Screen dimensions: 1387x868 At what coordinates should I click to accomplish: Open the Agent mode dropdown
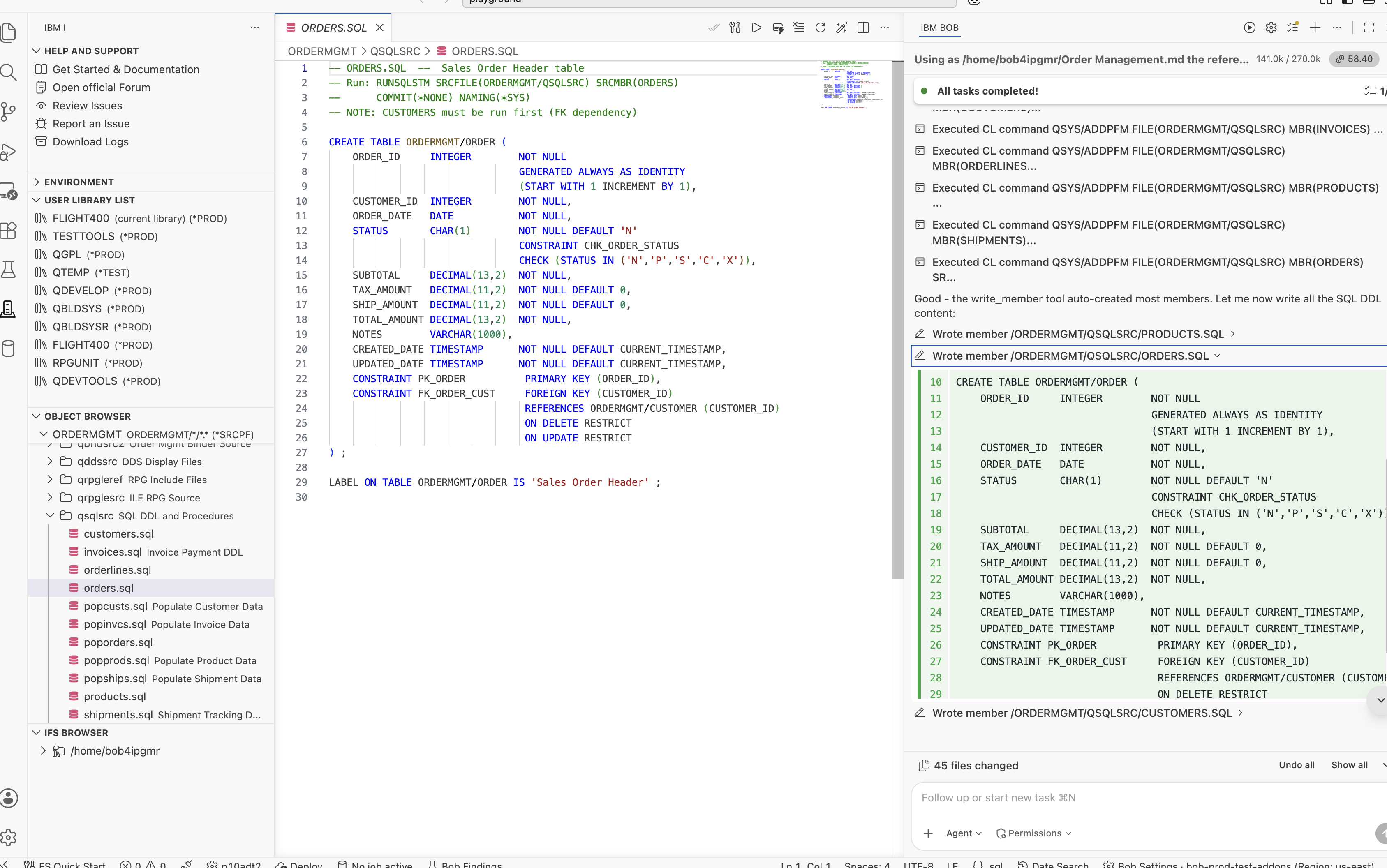[964, 833]
